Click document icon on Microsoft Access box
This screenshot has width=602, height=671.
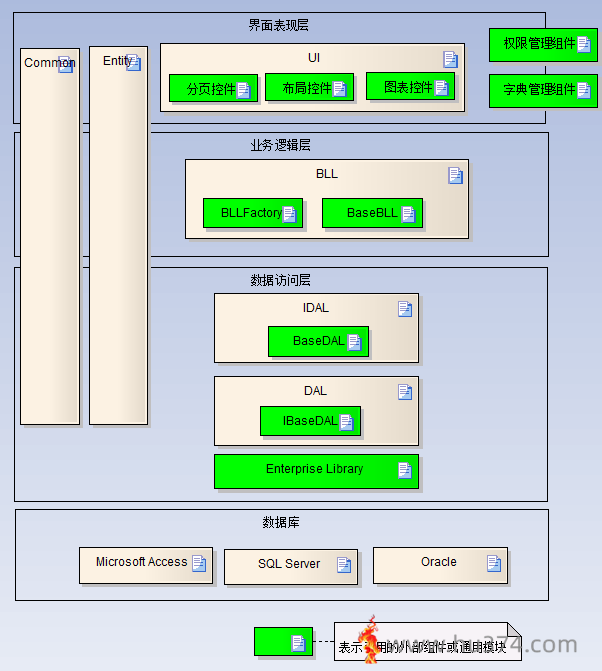pos(199,563)
